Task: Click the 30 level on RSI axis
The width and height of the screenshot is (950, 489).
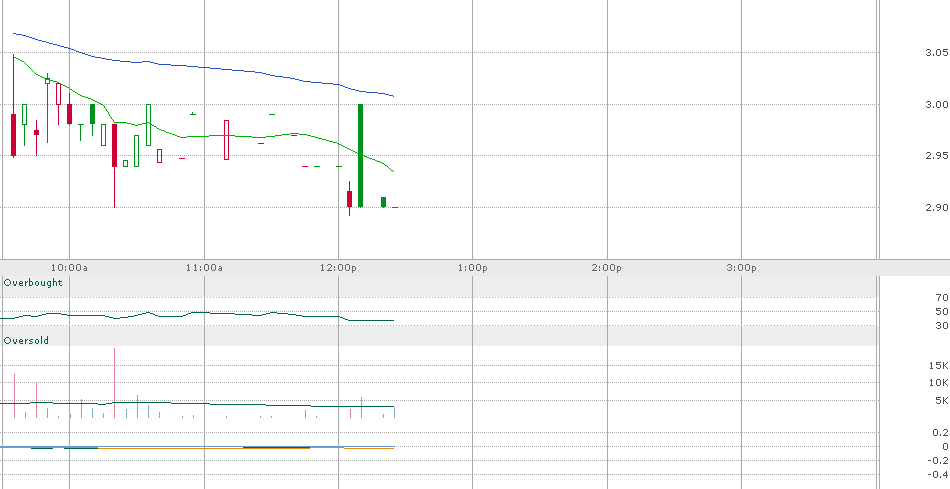Action: point(942,325)
